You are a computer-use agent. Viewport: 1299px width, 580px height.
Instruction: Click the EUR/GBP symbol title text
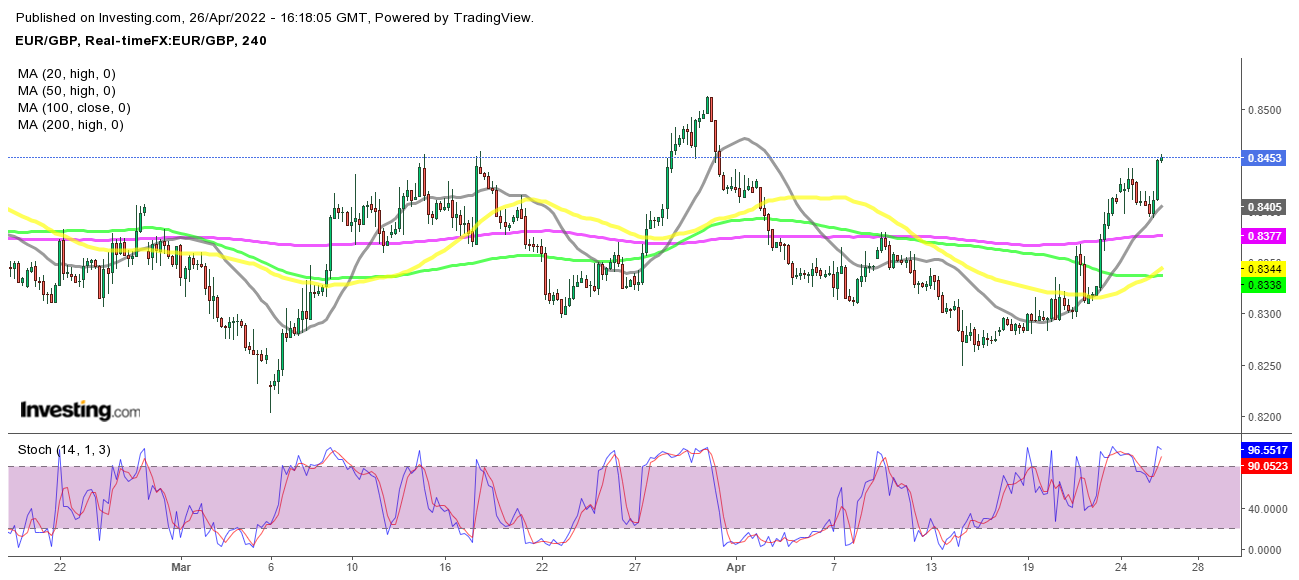(142, 40)
